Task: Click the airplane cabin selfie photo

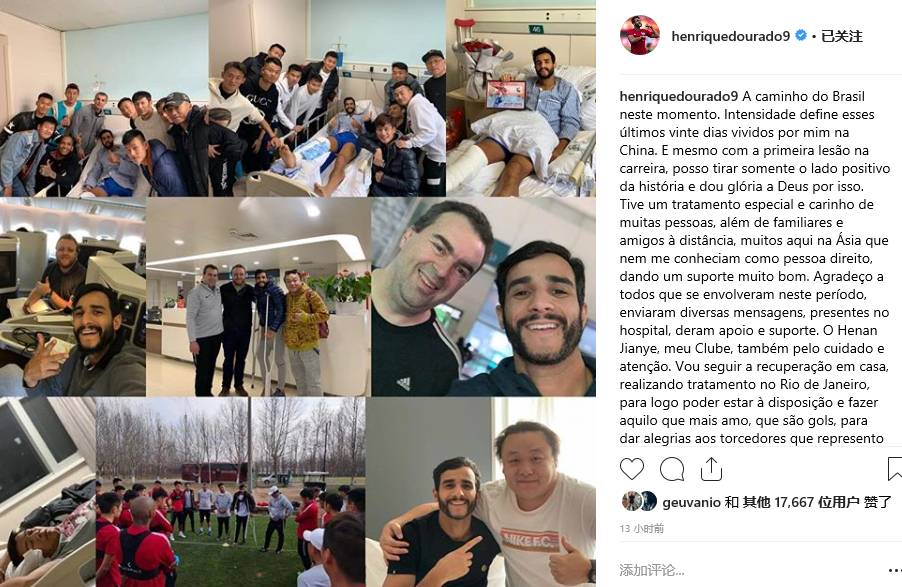Action: pos(72,298)
